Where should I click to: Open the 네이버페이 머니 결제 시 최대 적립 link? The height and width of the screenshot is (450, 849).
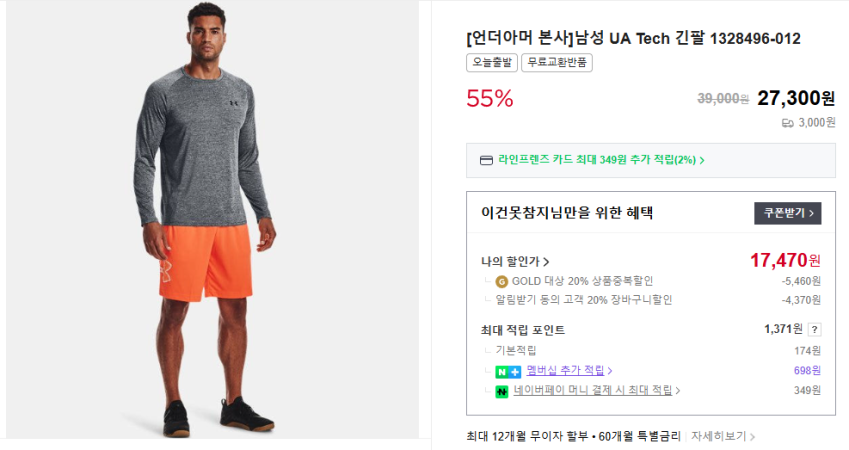coord(597,391)
